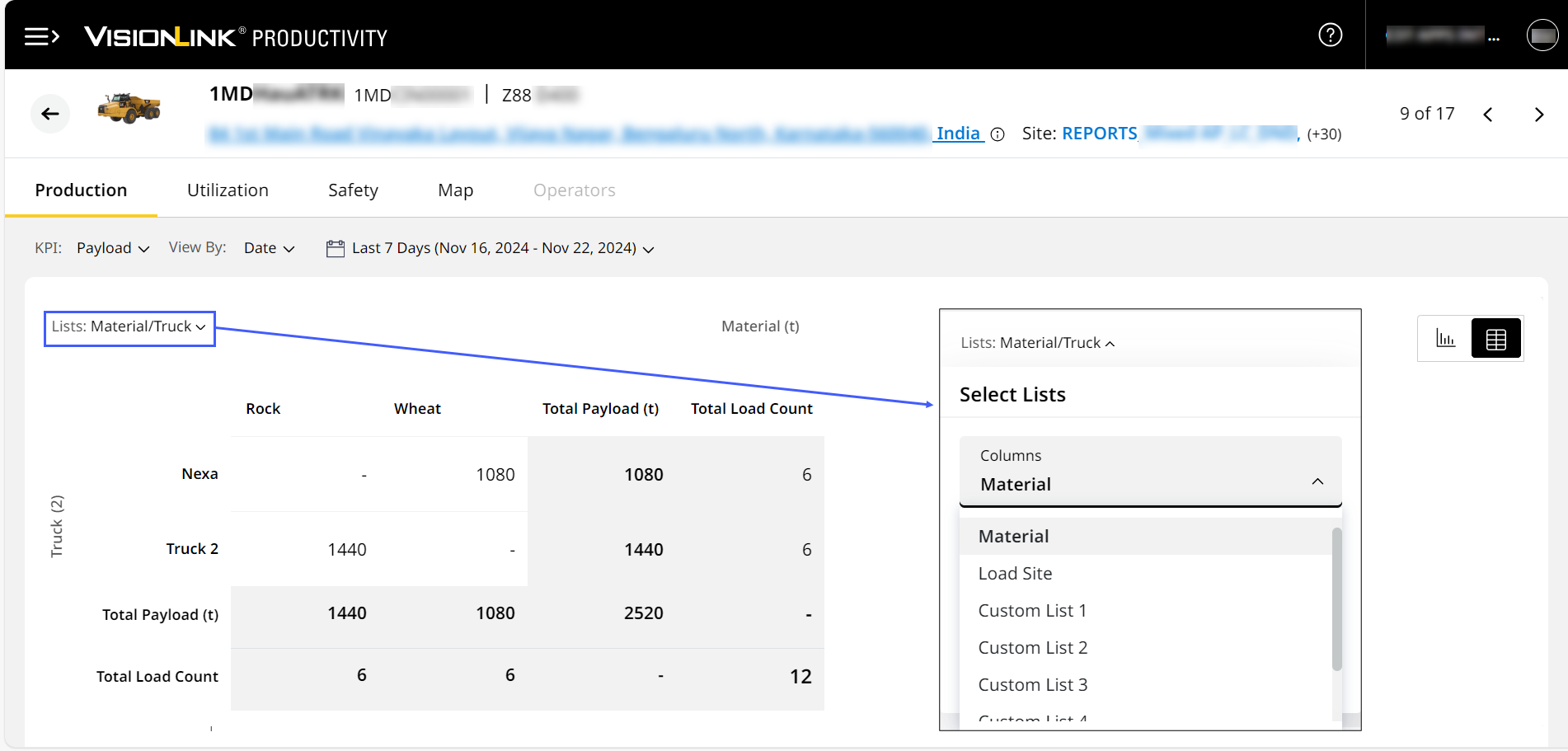Switch to the Safety tab
This screenshot has height=751, width=1568.
(353, 190)
